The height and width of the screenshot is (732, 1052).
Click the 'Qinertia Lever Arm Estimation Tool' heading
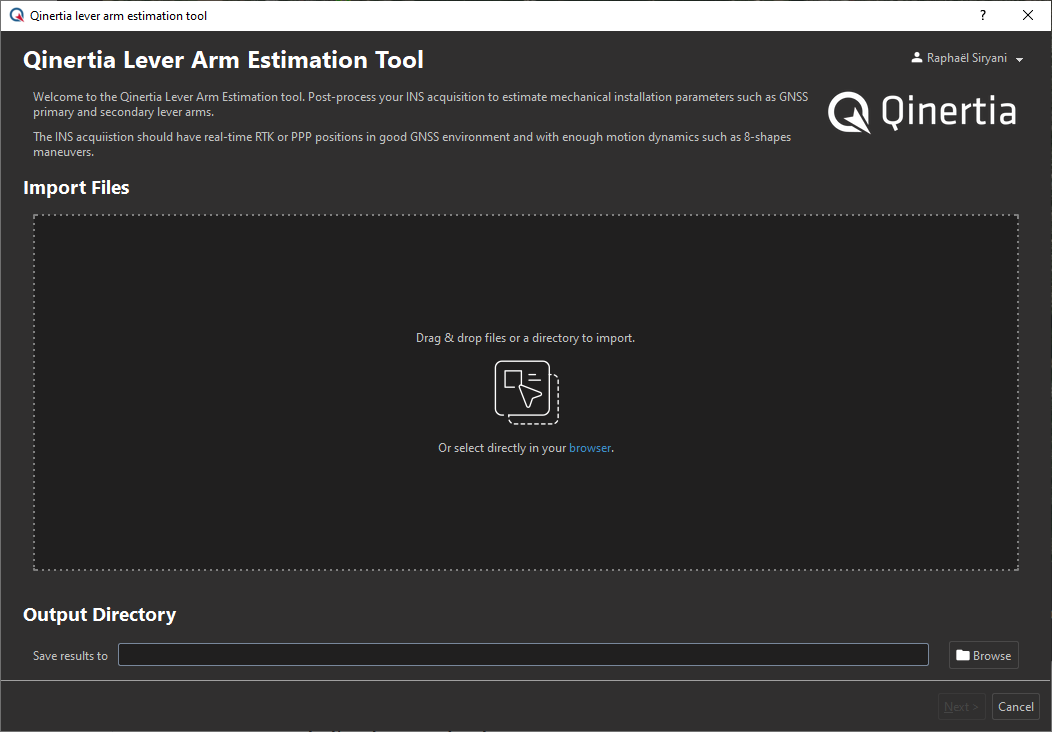[x=223, y=60]
